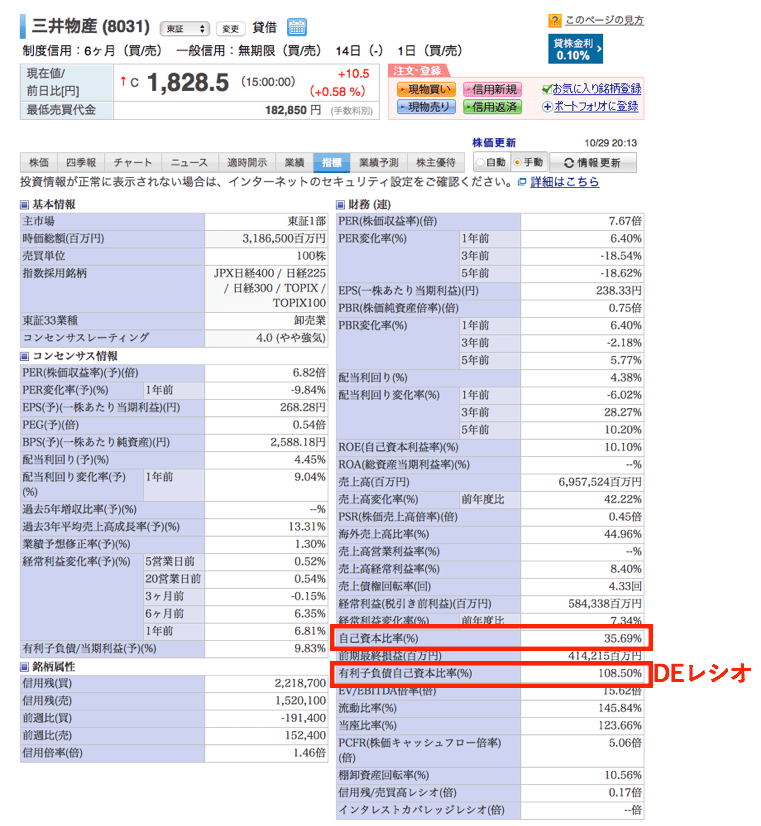Click the 信用残(買) value 2,218,700

coord(300,683)
